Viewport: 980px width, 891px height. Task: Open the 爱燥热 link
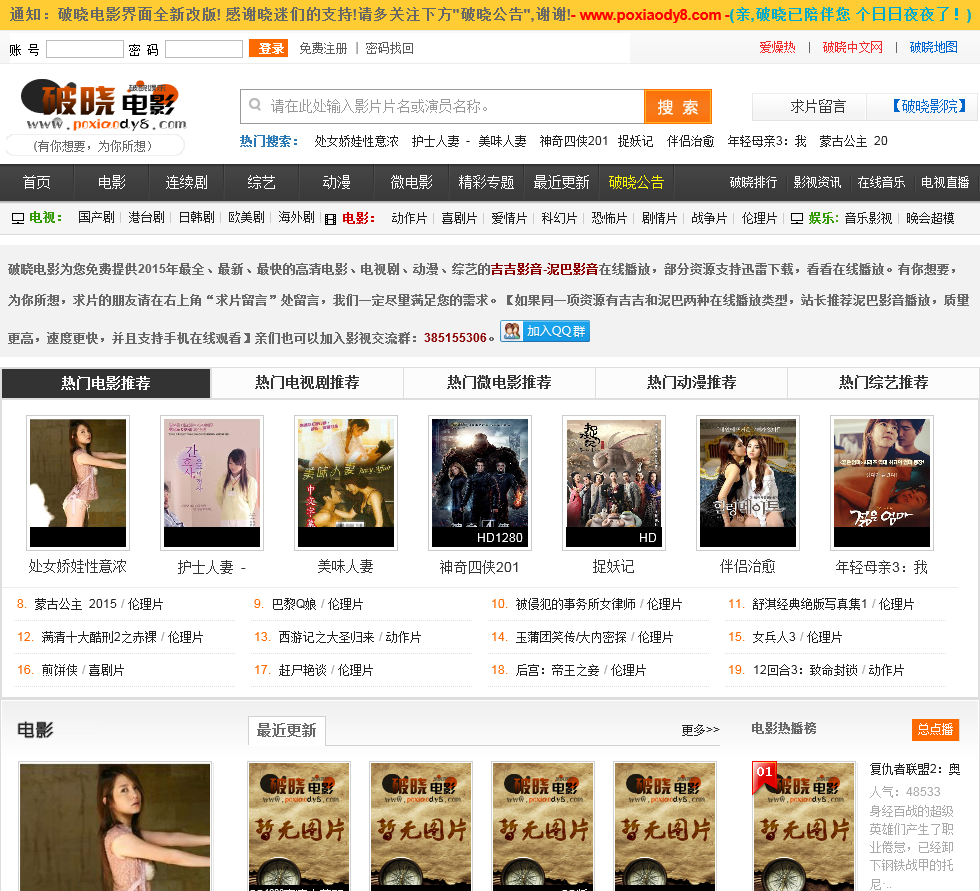click(x=778, y=47)
